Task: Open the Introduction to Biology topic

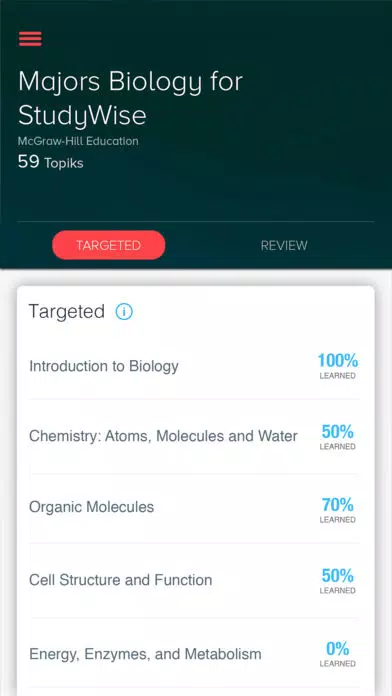Action: point(194,366)
